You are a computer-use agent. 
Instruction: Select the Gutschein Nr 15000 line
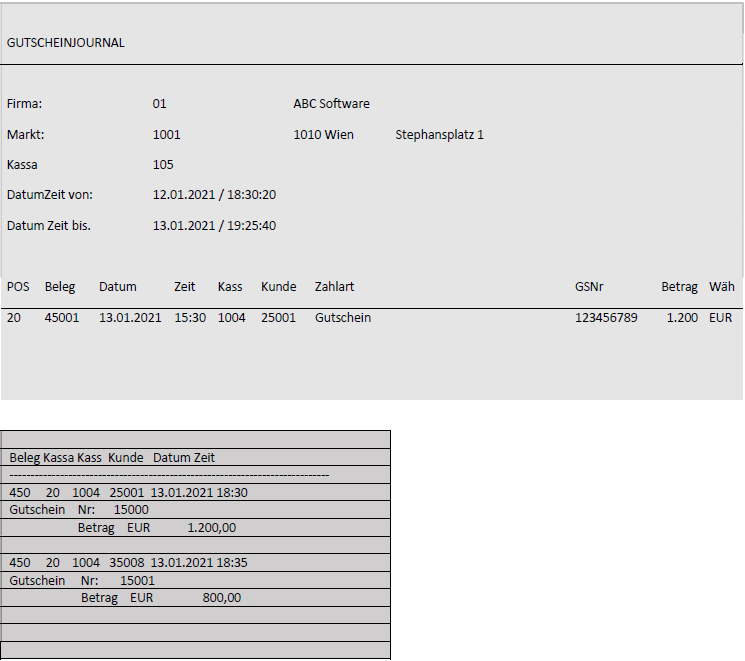pyautogui.click(x=79, y=510)
